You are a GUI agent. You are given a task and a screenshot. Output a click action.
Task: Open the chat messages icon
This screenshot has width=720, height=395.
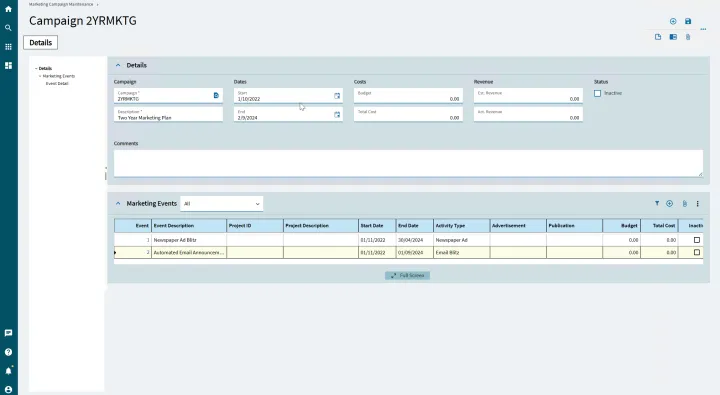(x=8, y=333)
